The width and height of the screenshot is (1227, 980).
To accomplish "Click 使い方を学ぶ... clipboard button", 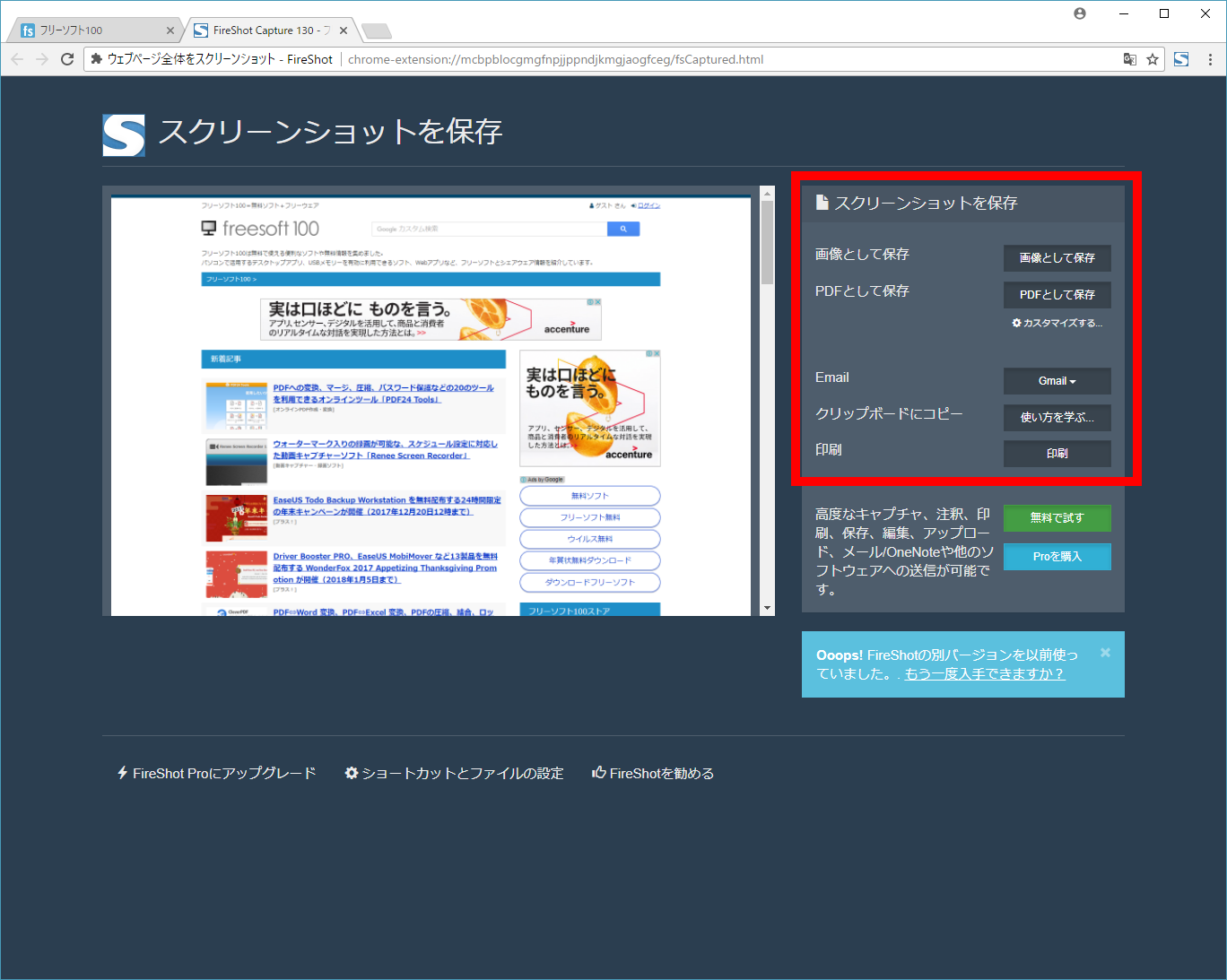I will [x=1057, y=418].
